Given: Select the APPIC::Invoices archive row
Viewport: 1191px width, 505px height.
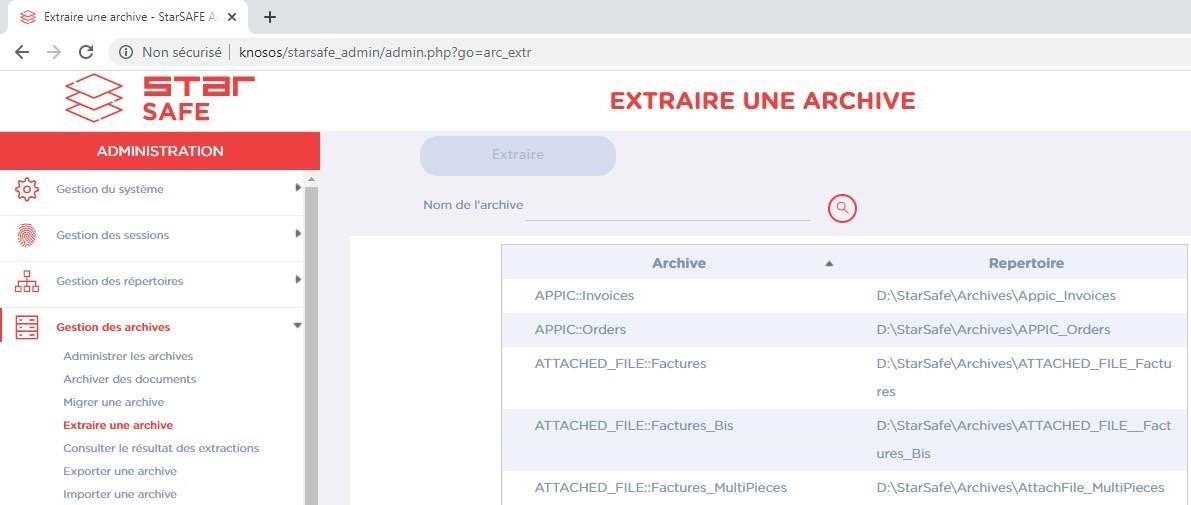Looking at the screenshot, I should [584, 296].
